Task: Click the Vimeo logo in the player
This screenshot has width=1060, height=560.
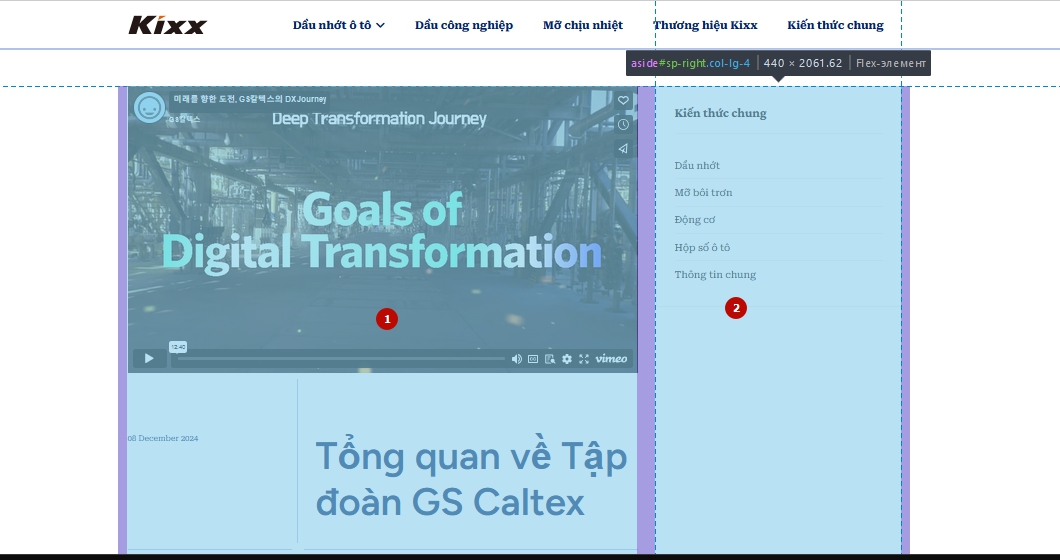Action: [611, 359]
